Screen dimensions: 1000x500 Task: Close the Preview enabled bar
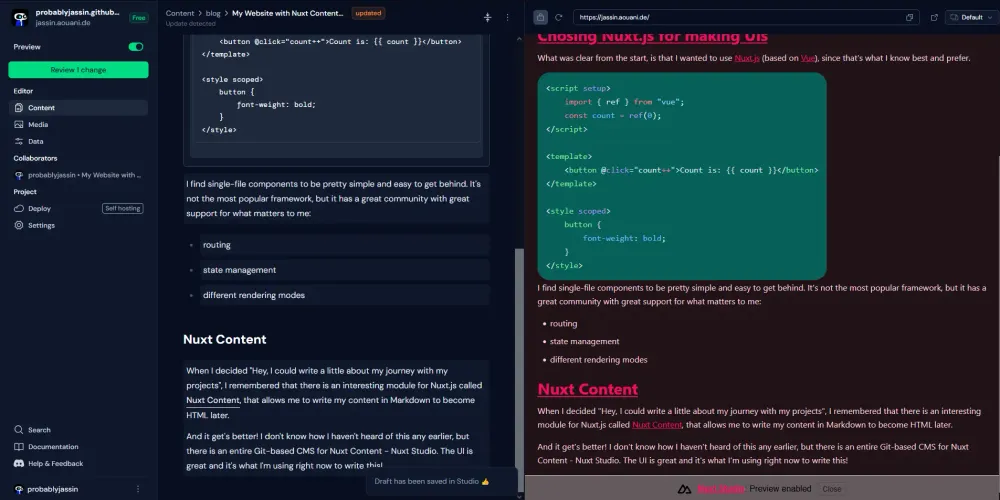(832, 489)
